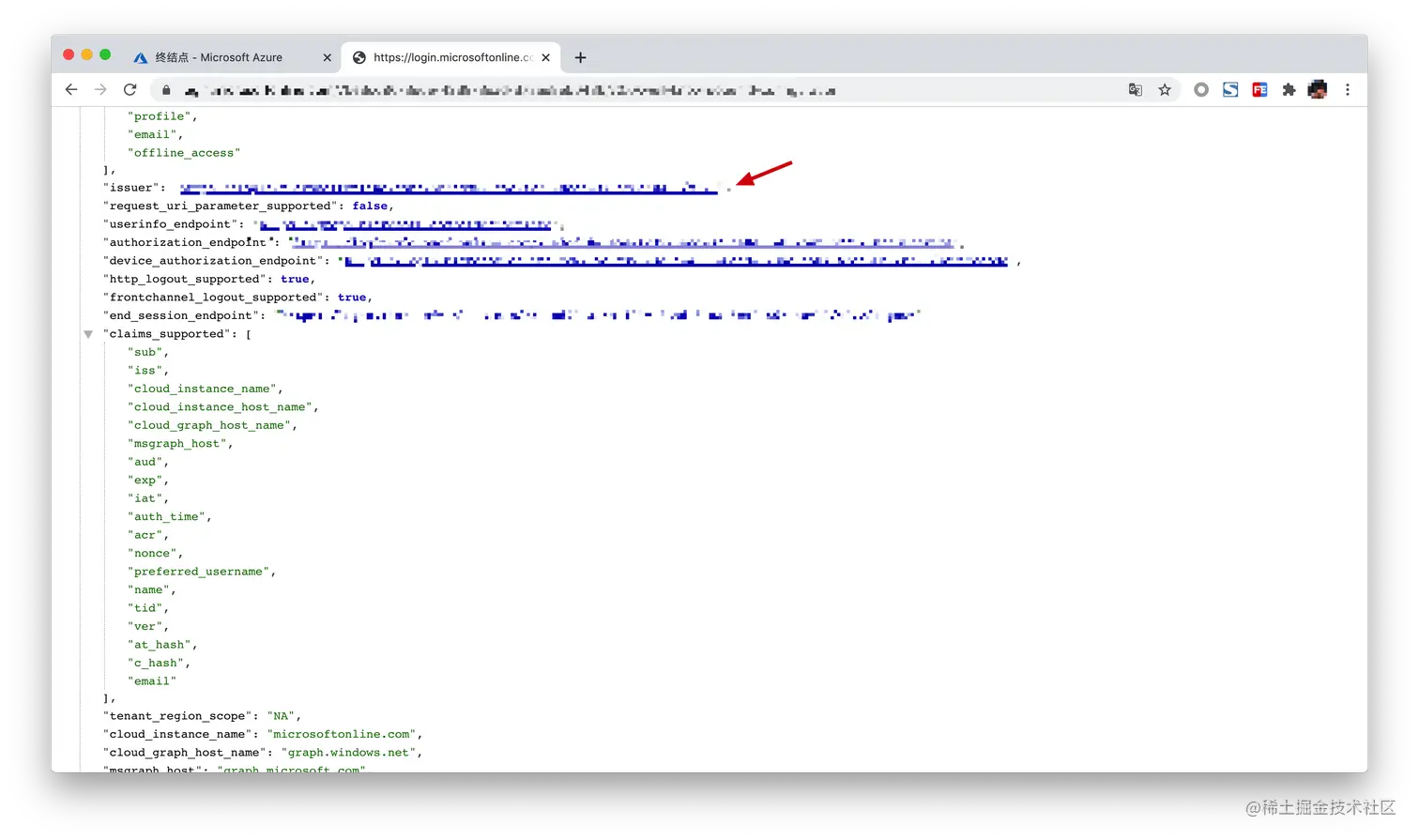The height and width of the screenshot is (840, 1419).
Task: Open the profile avatar icon
Action: point(1318,90)
